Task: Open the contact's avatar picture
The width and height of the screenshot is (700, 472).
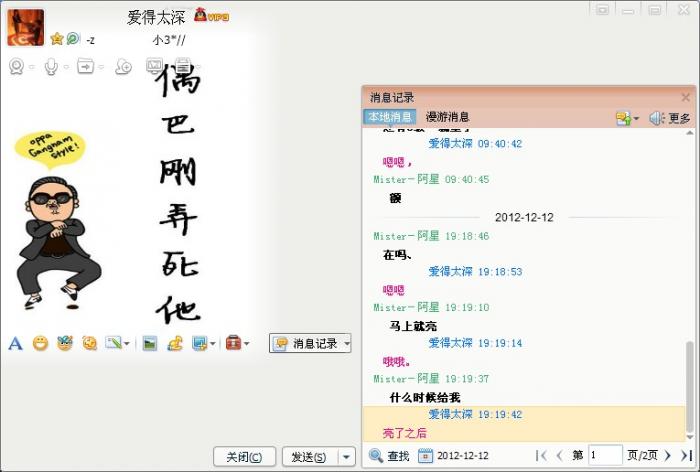Action: tap(25, 28)
